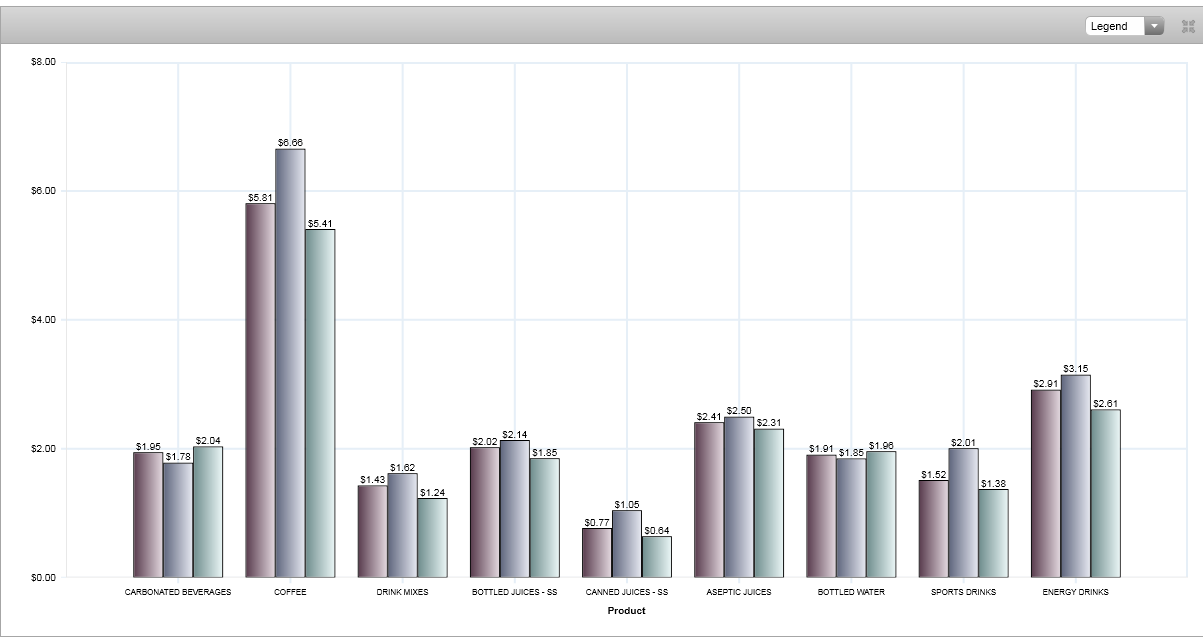Click the ENERGY DRINKS axis label
The image size is (1203, 637).
pos(1075,592)
